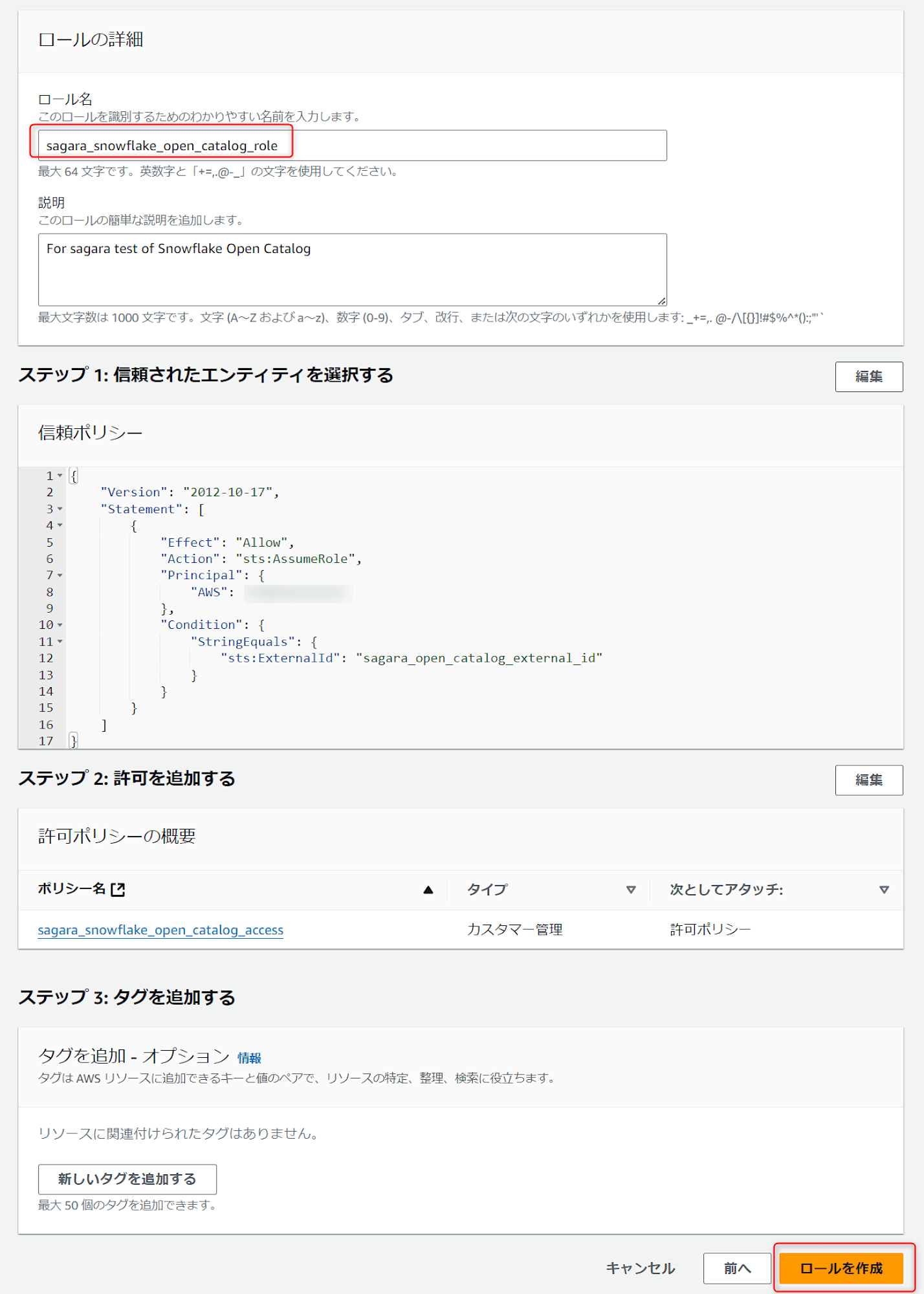Screen dimensions: 924x1294
Task: Click line number 17 in the editor gutter
Action: (46, 741)
